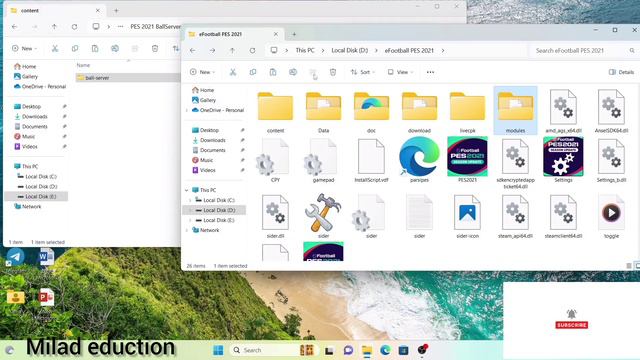Open Microsoft Edge from the taskbar
This screenshot has height=360, width=640.
pyautogui.click(x=385, y=350)
